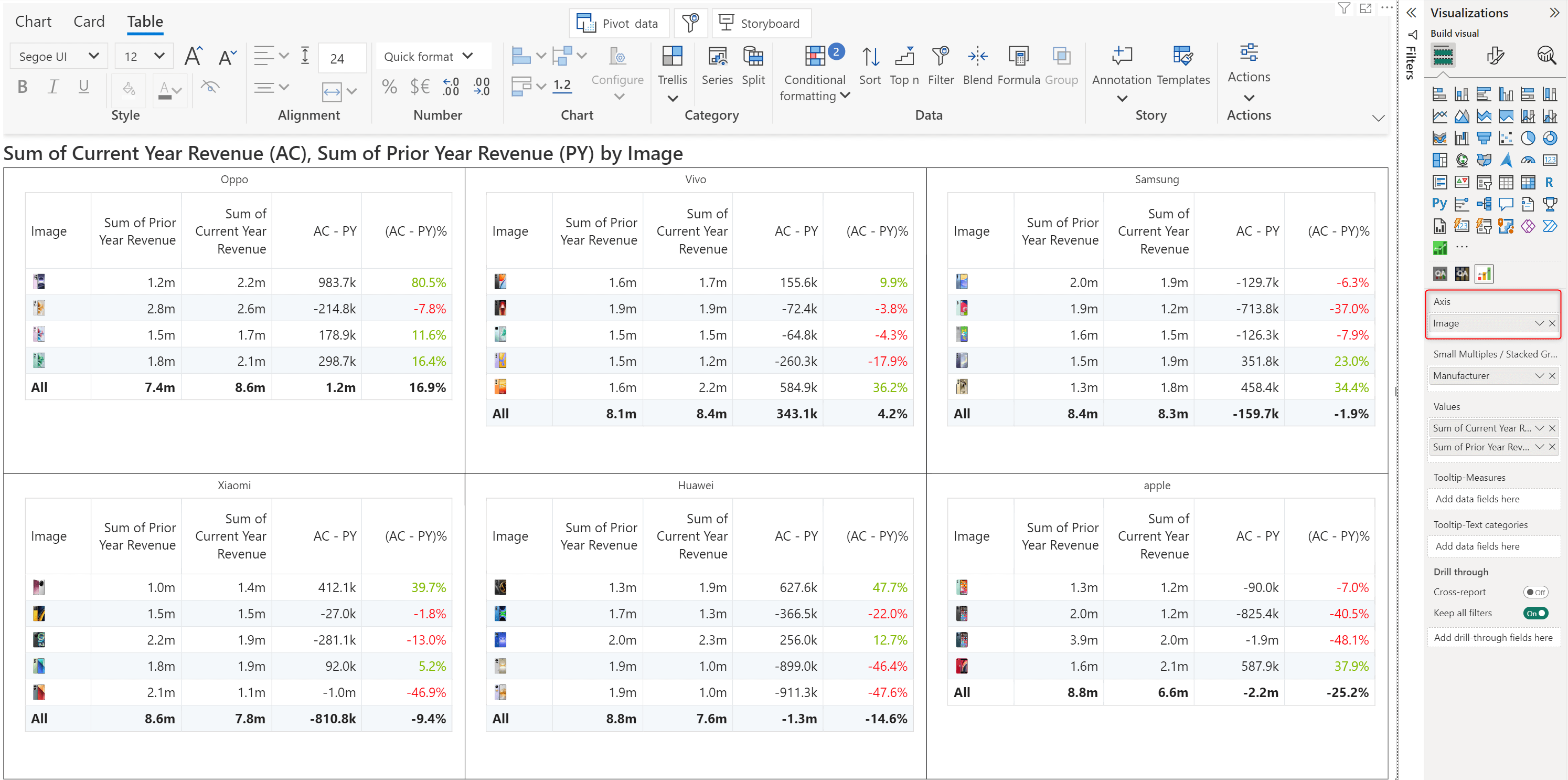Toggle Keep all filters switch
1568x780 pixels.
[x=1535, y=613]
